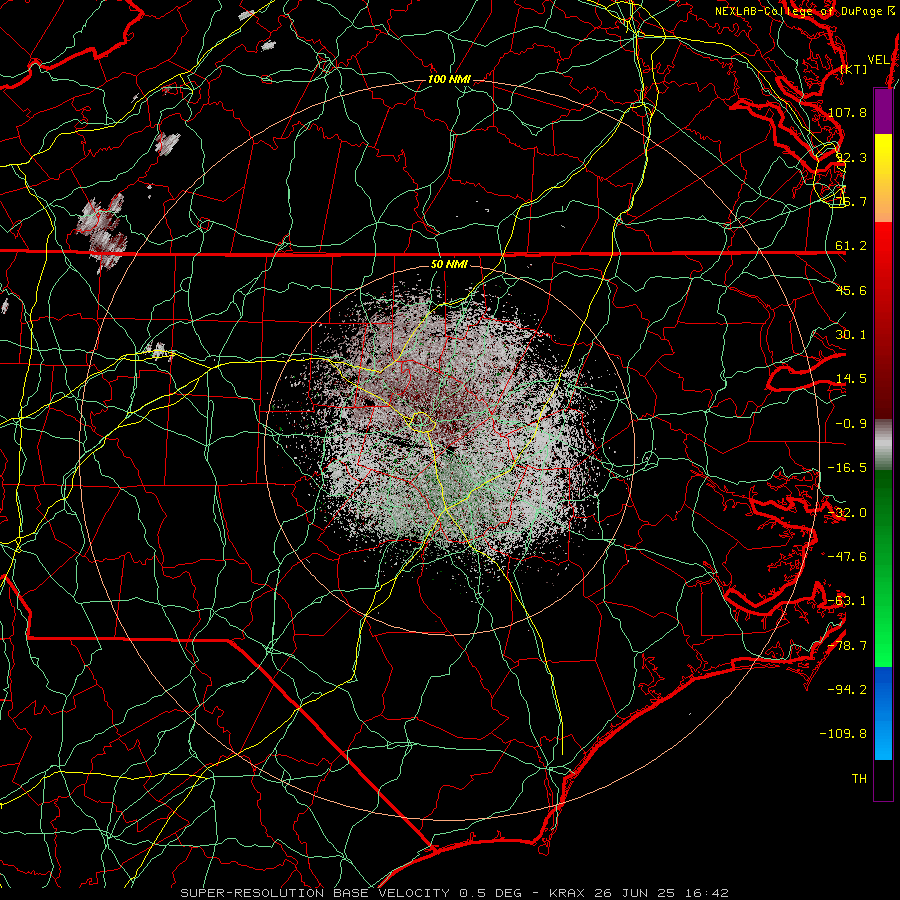This screenshot has height=900, width=900.
Task: Click the purple segment of the velocity color bar
Action: tap(883, 111)
